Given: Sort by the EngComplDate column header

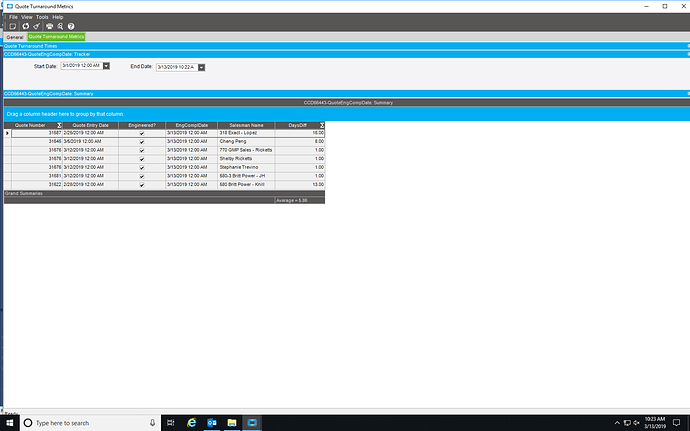Looking at the screenshot, I should [x=192, y=125].
